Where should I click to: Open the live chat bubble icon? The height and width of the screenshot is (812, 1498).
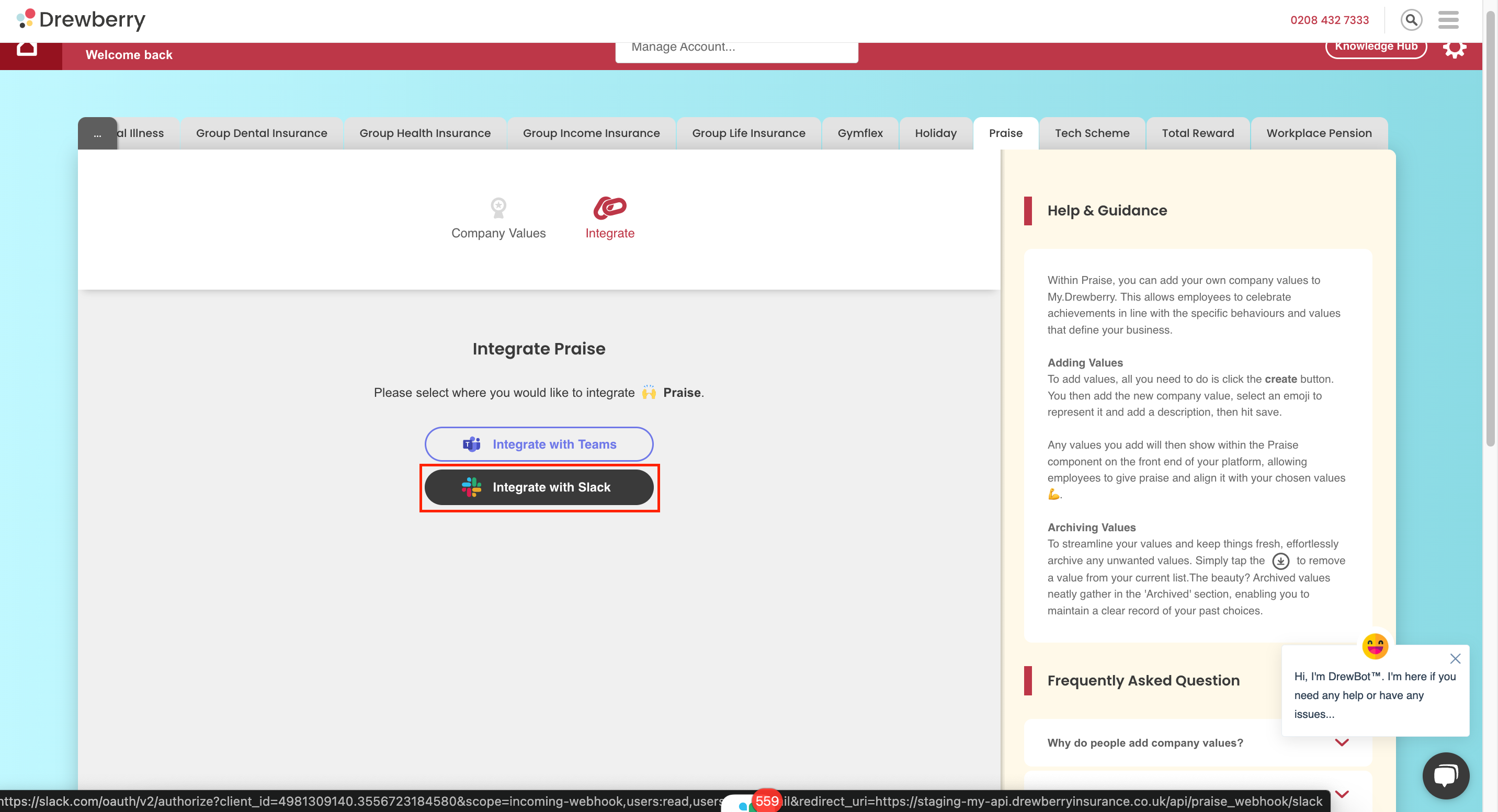click(x=1445, y=775)
